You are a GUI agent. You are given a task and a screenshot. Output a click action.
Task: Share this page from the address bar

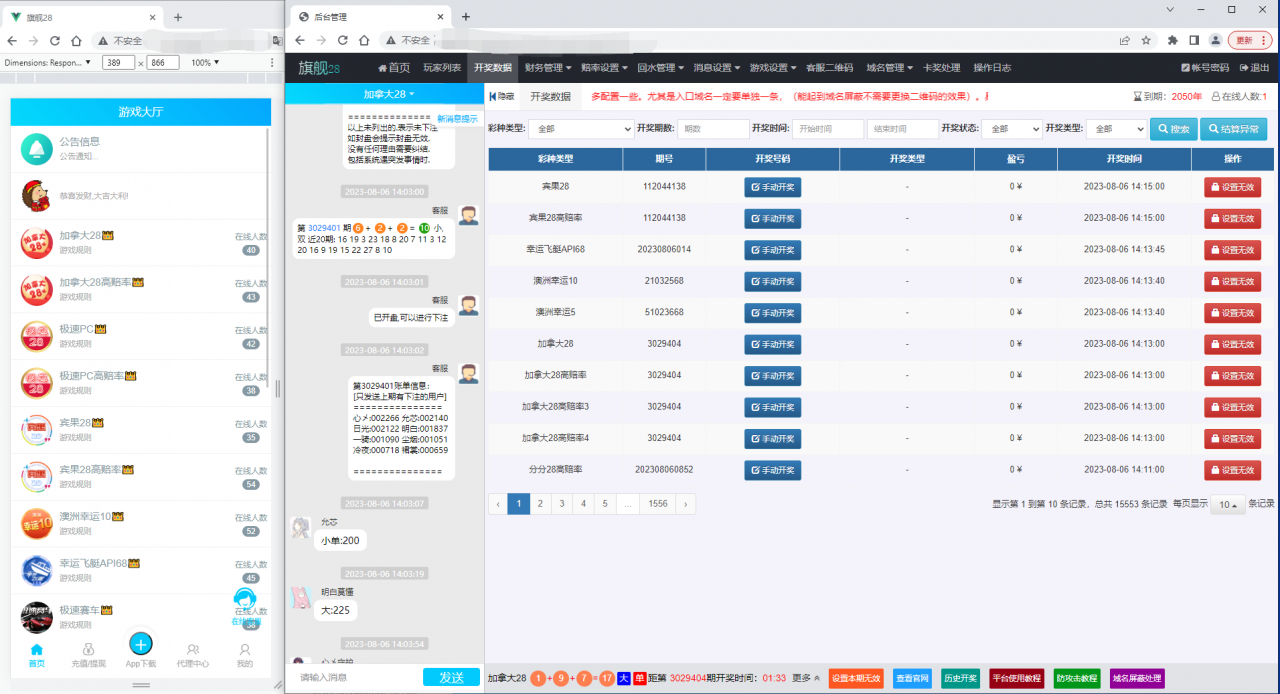(x=1125, y=40)
